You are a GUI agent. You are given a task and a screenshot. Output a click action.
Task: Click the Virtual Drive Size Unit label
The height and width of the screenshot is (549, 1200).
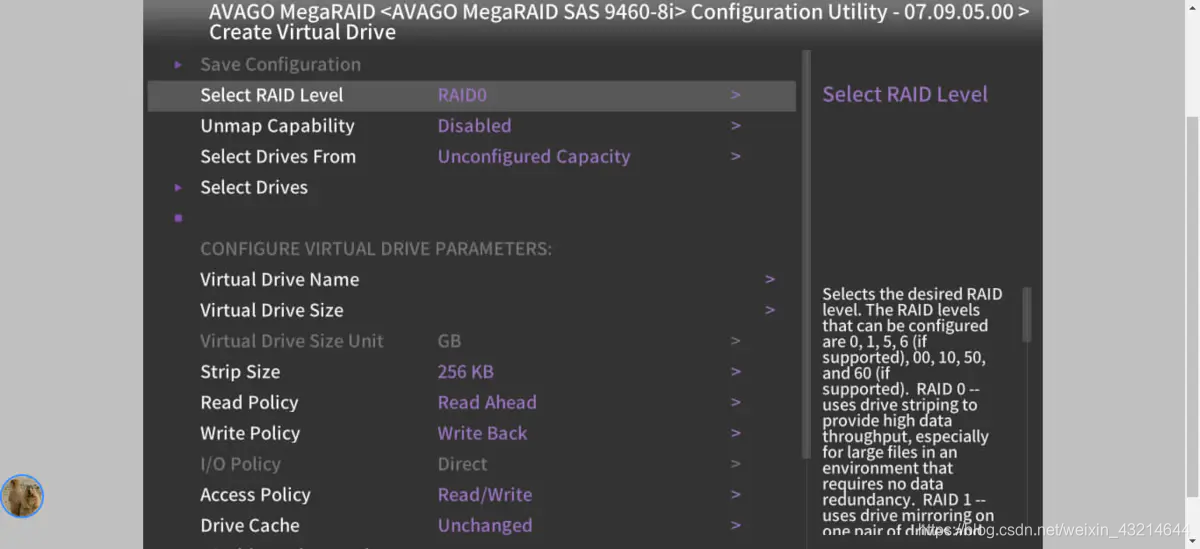pos(292,341)
